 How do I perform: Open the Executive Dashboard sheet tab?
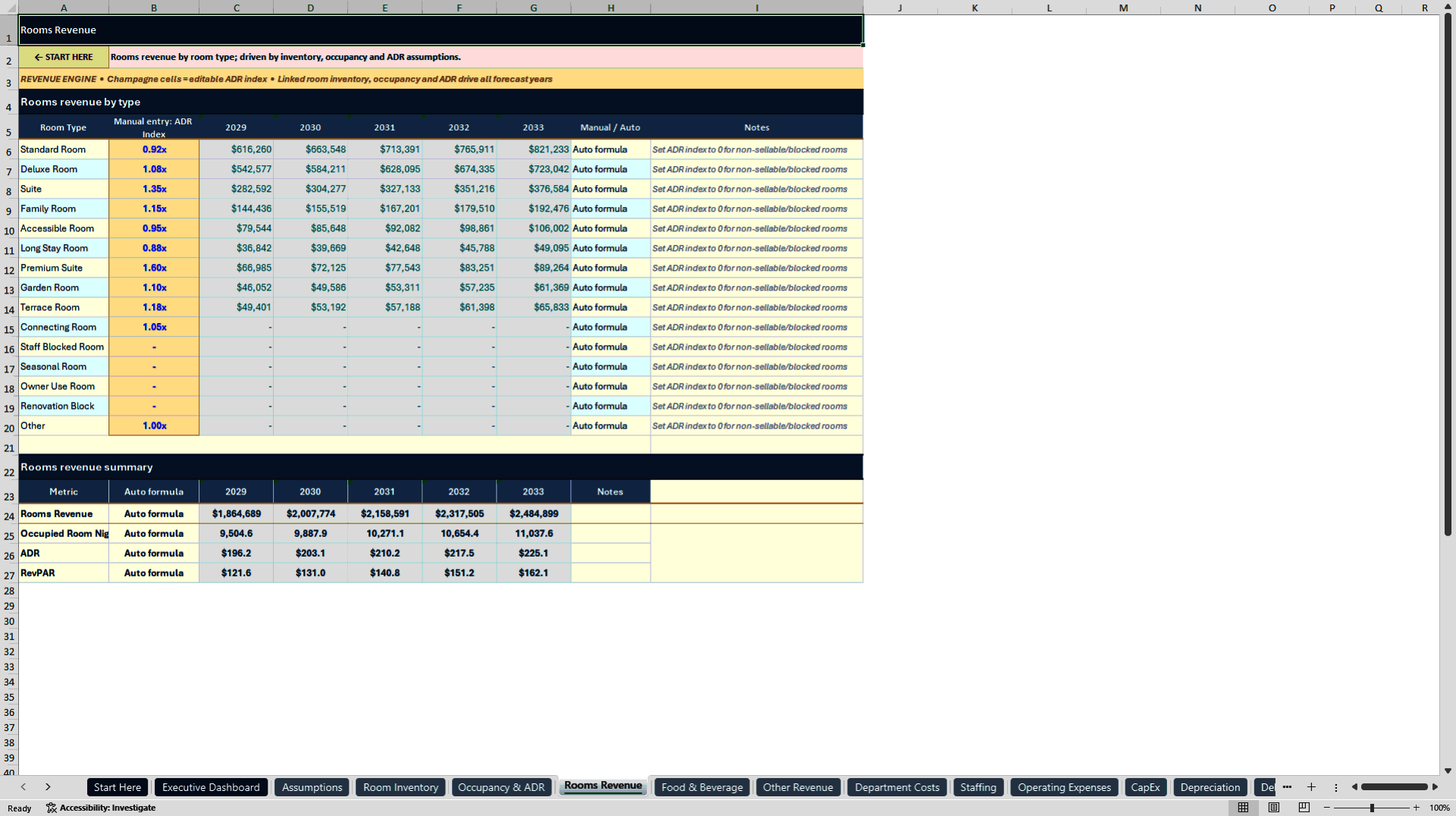tap(211, 787)
